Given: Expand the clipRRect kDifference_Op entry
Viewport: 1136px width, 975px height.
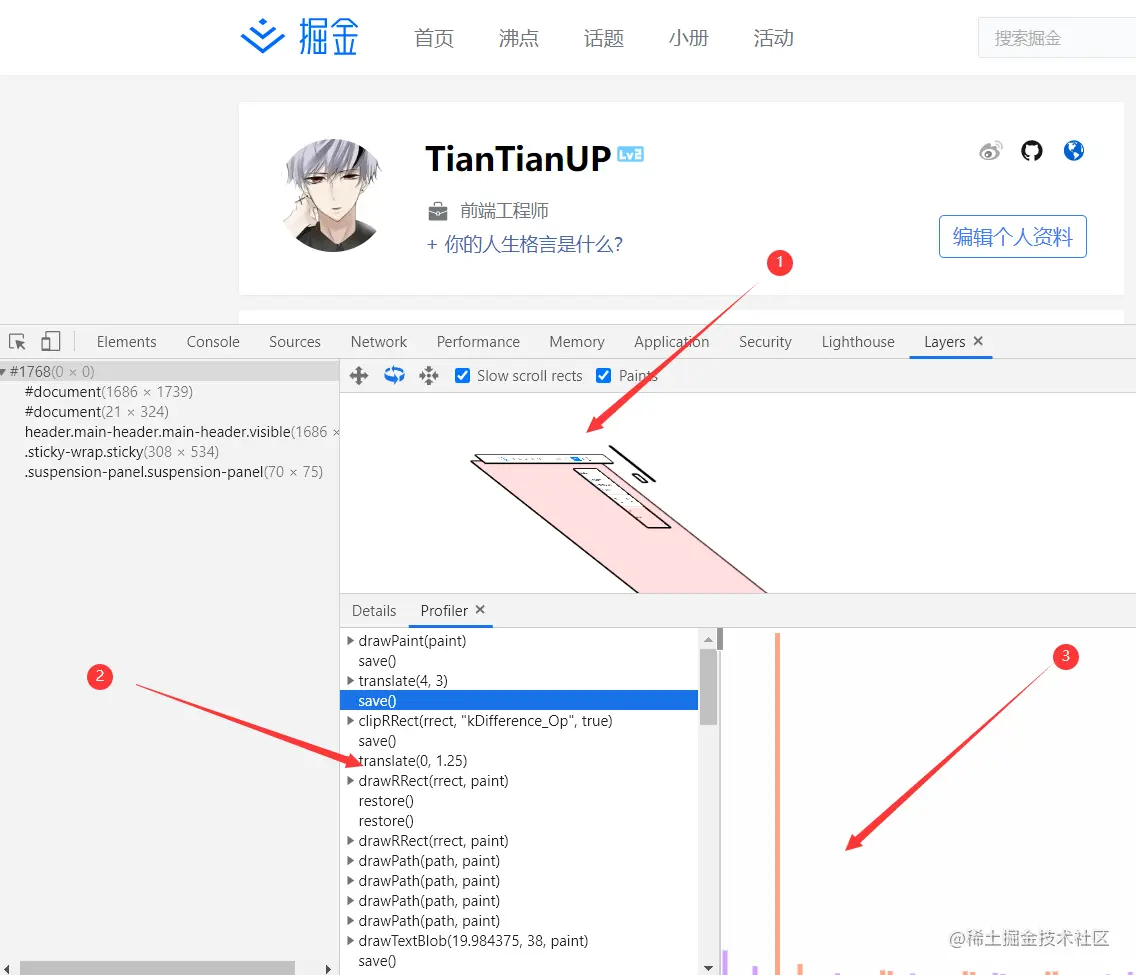Looking at the screenshot, I should (x=350, y=721).
